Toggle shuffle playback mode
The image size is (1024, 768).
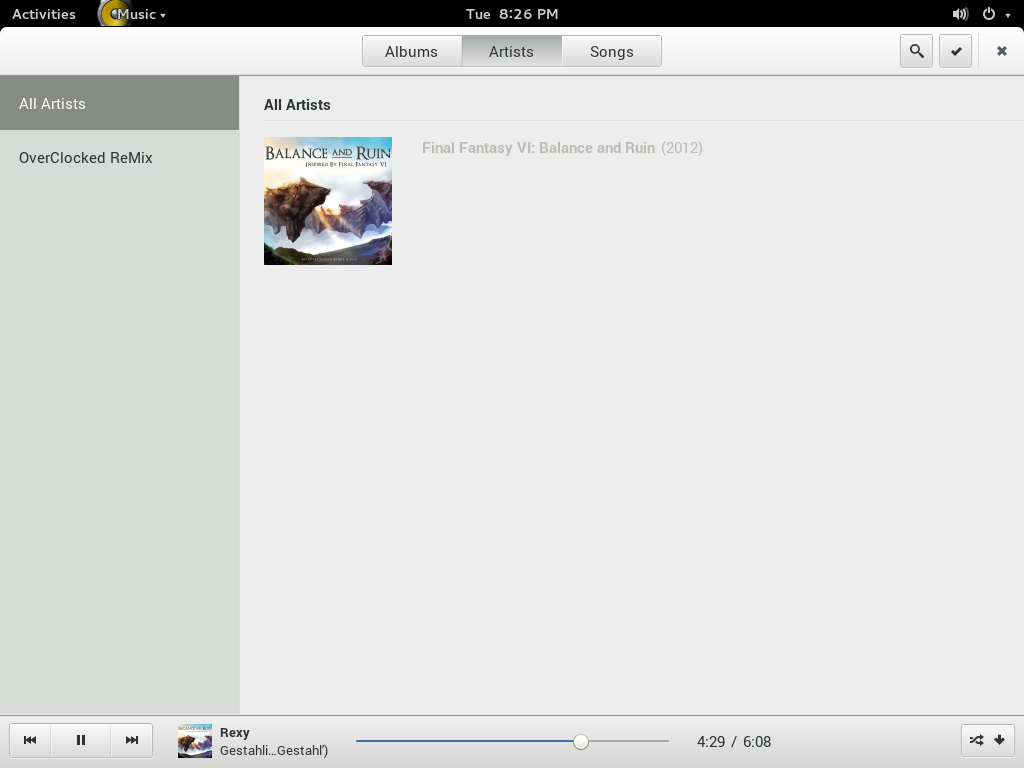976,740
